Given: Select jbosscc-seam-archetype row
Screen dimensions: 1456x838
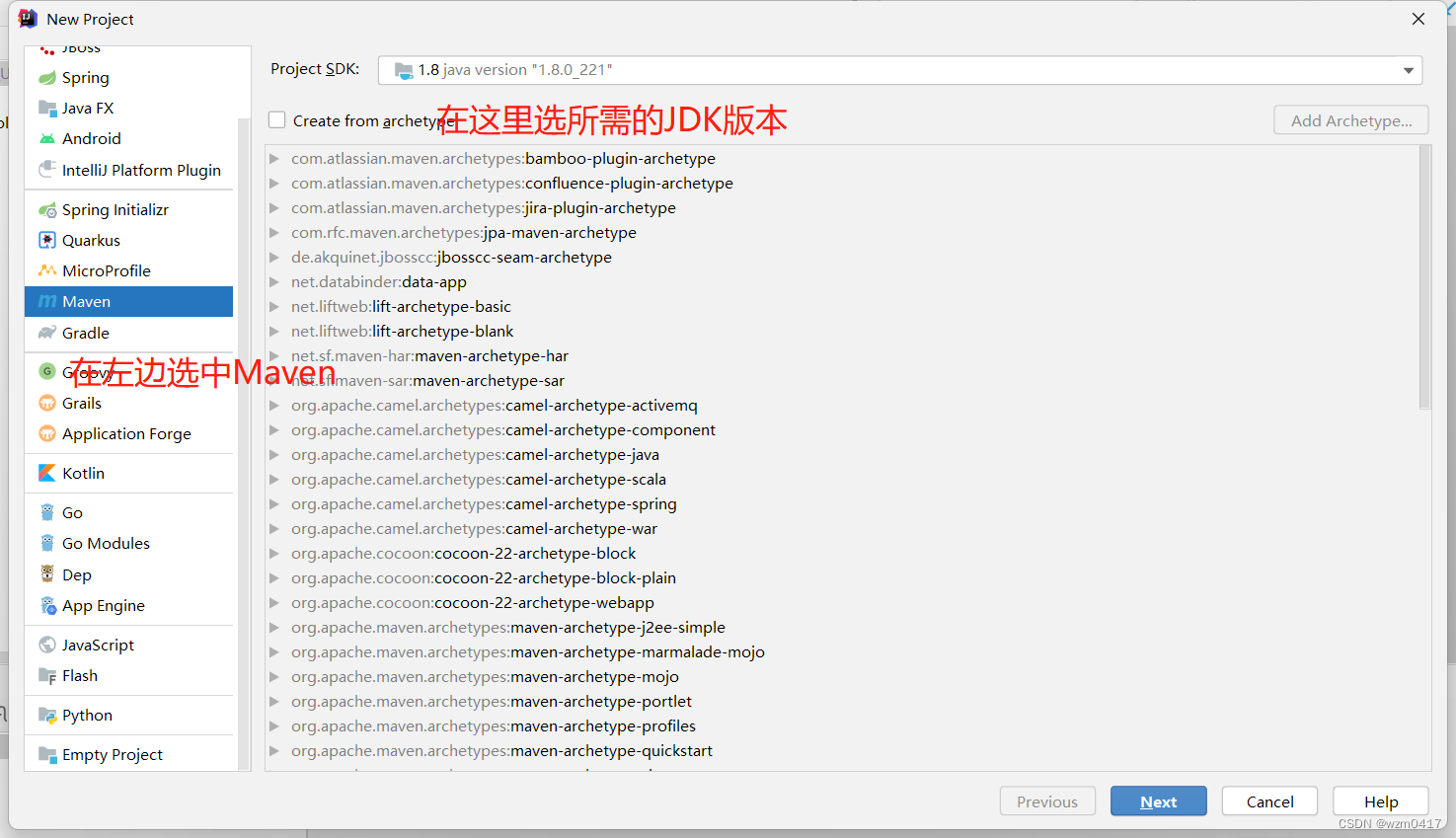Looking at the screenshot, I should [x=842, y=257].
